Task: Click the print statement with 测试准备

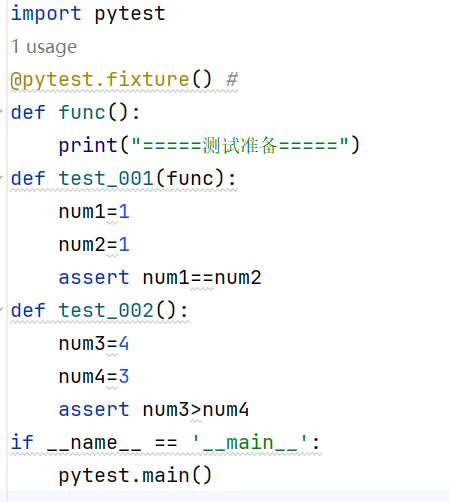Action: coord(209,145)
